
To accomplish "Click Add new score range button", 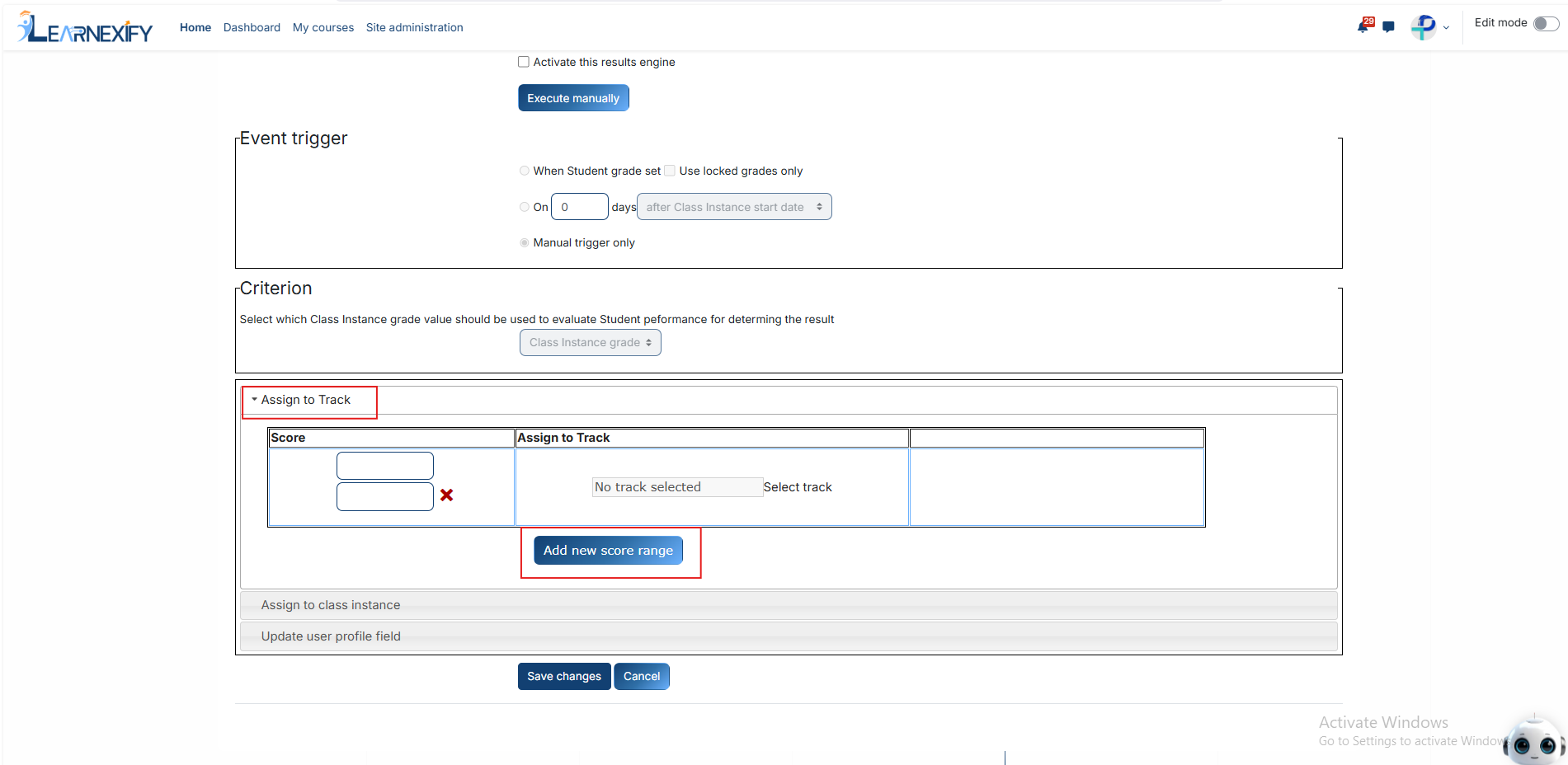I will [x=608, y=551].
